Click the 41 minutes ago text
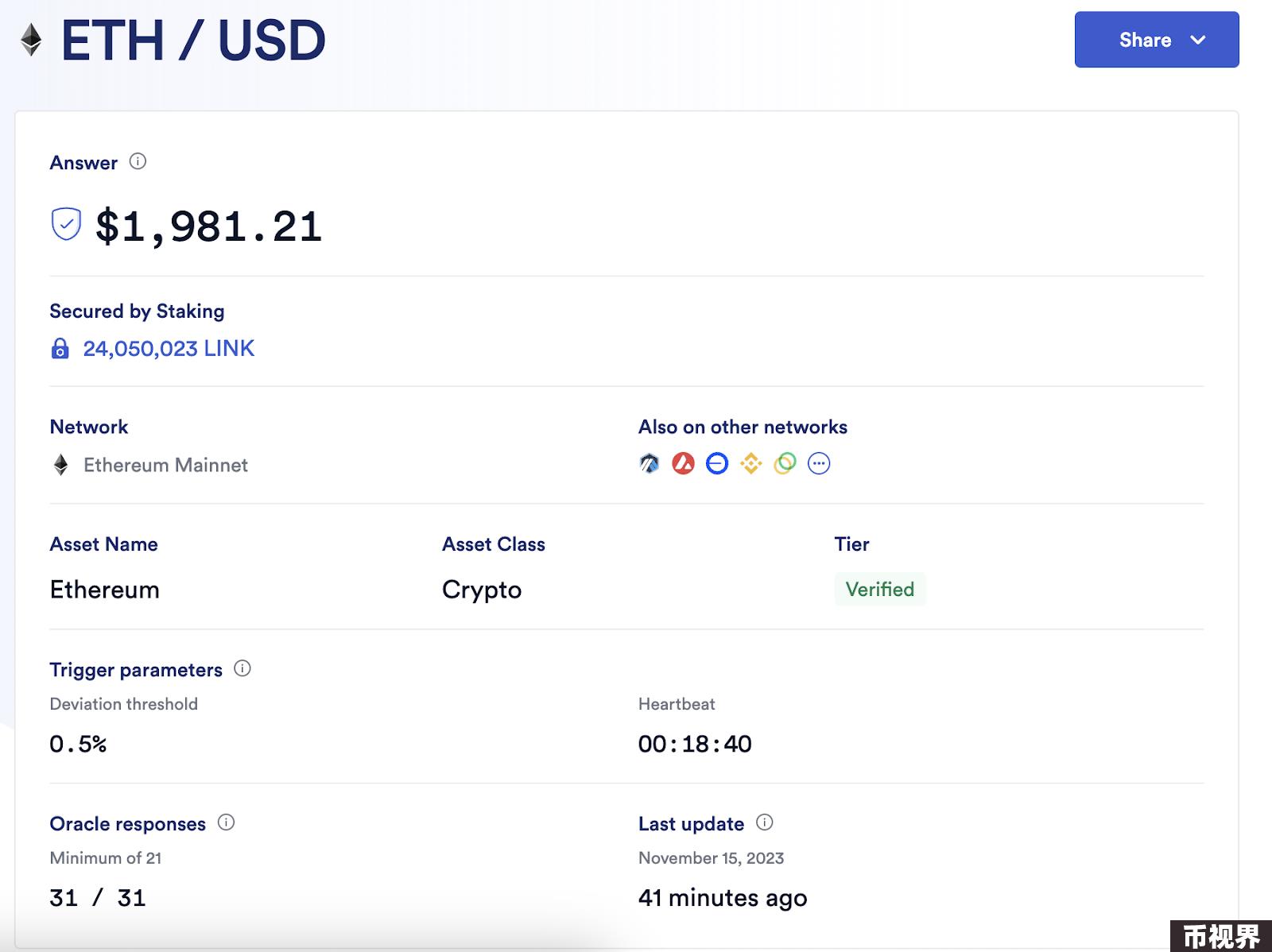 click(x=723, y=898)
